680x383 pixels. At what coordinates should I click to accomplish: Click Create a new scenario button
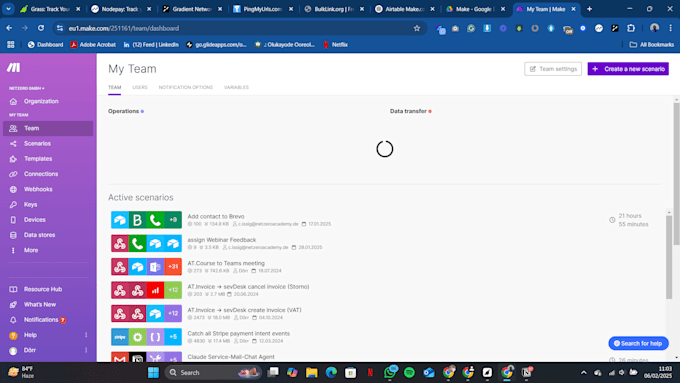(x=628, y=69)
